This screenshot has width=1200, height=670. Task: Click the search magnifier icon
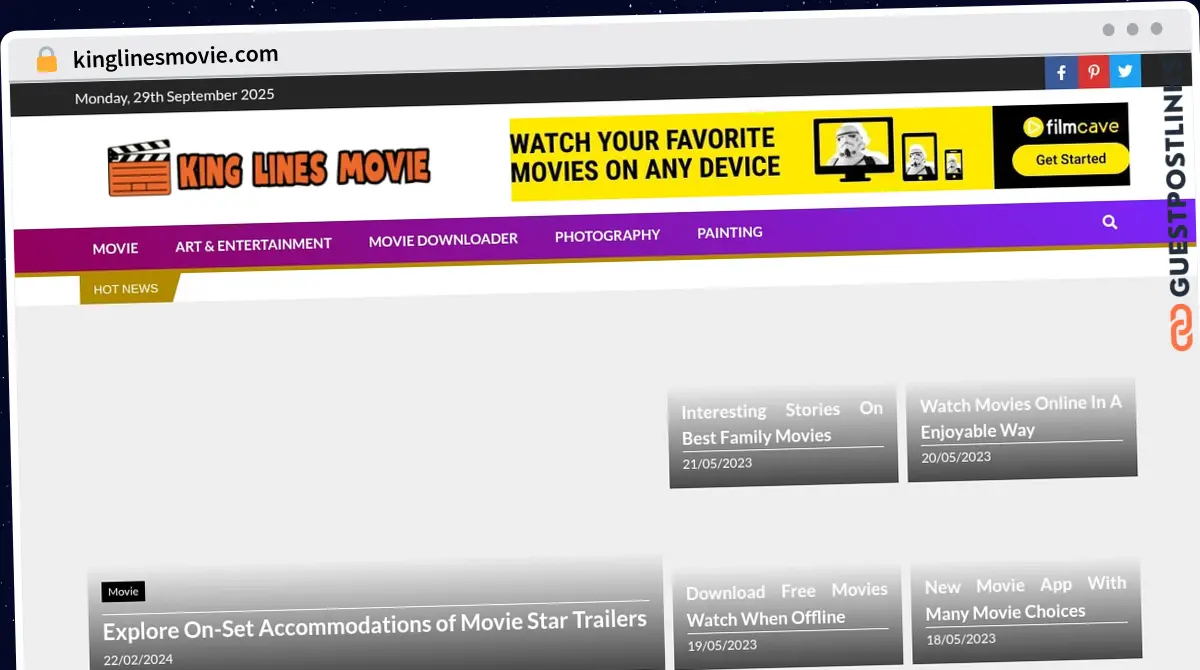(x=1109, y=222)
